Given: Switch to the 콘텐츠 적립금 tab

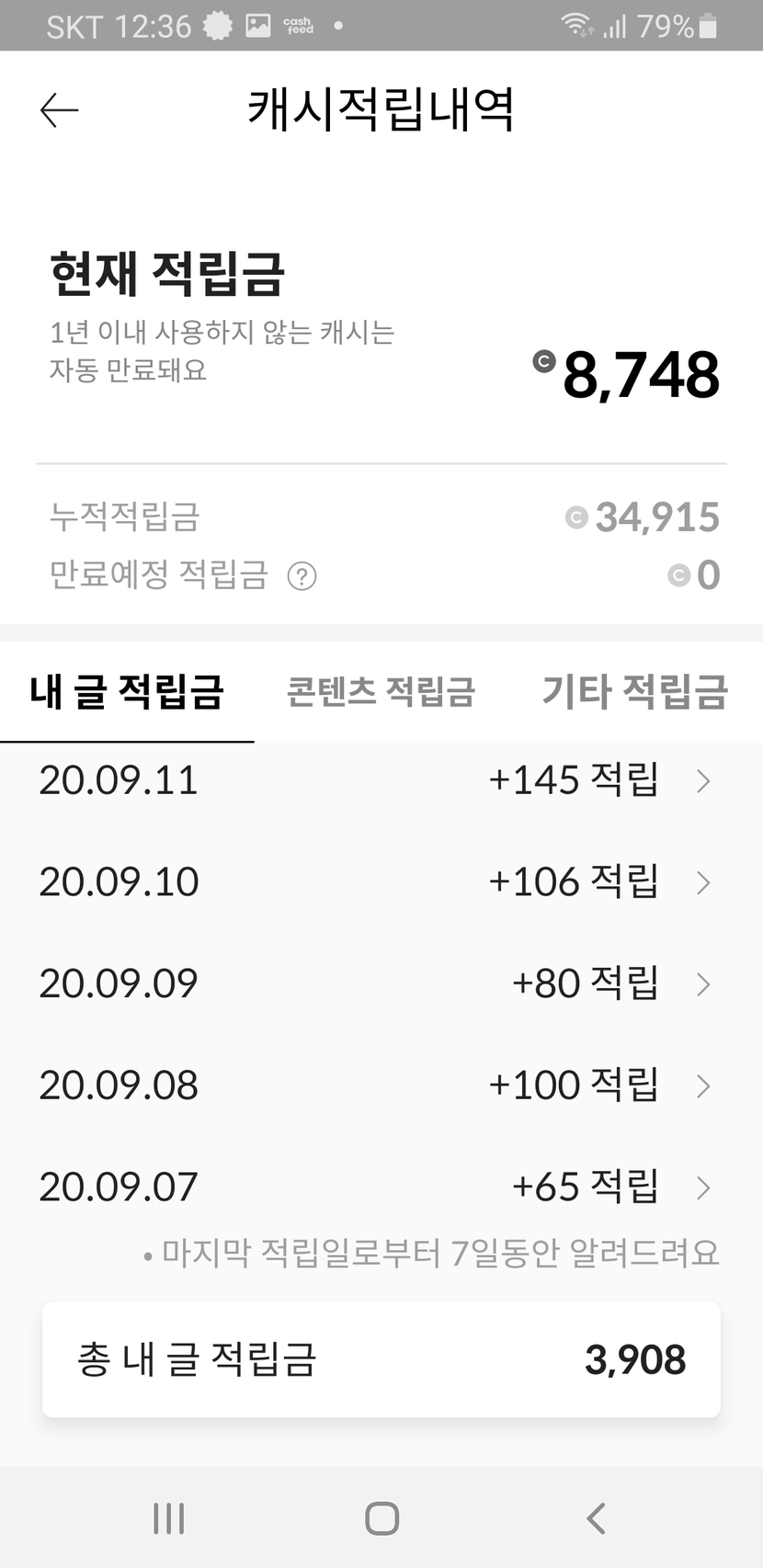Looking at the screenshot, I should click(x=381, y=691).
